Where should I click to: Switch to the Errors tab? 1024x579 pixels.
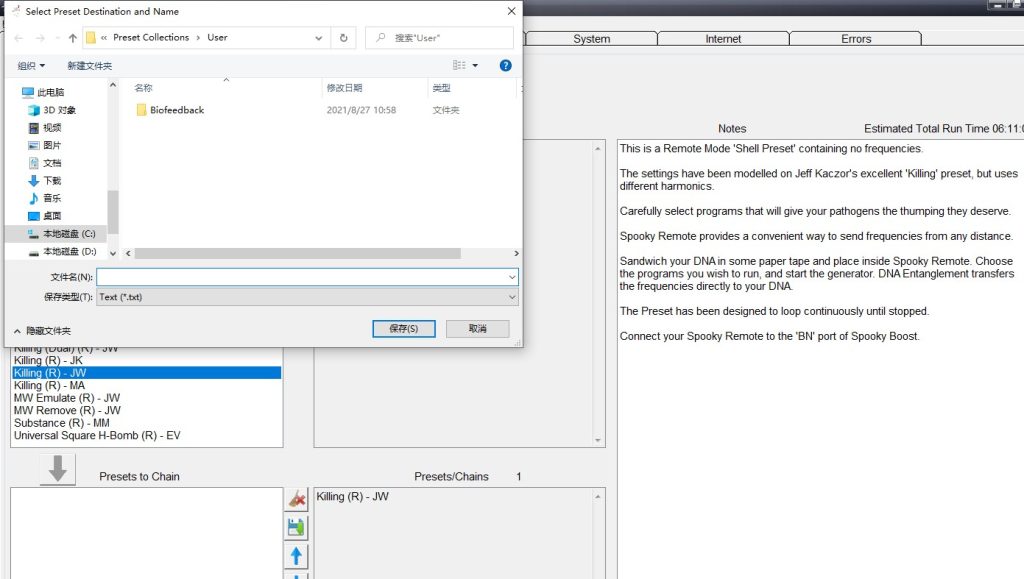(856, 39)
